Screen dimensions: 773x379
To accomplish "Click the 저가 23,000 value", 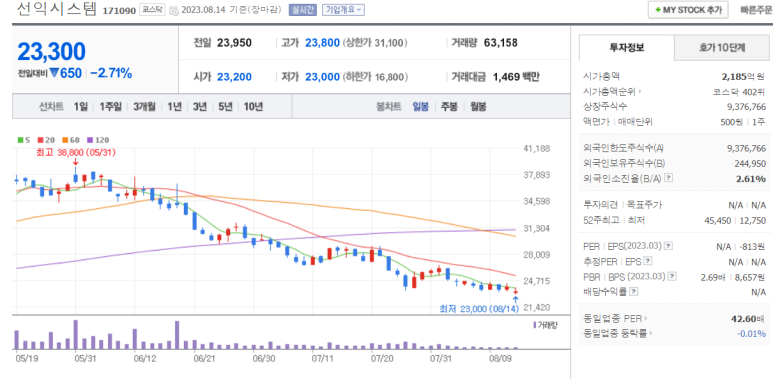I will [322, 77].
